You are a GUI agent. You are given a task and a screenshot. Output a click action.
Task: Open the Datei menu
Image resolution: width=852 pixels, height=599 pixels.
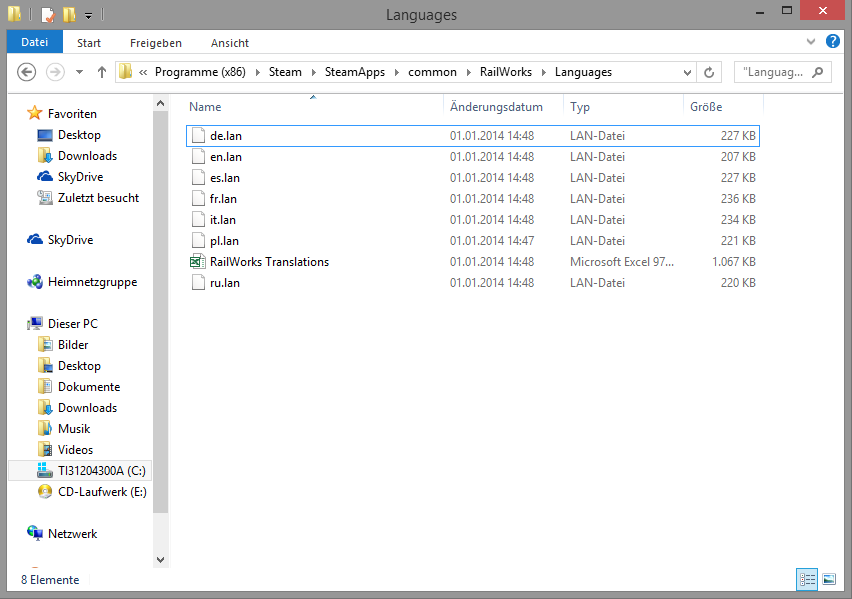pyautogui.click(x=34, y=43)
